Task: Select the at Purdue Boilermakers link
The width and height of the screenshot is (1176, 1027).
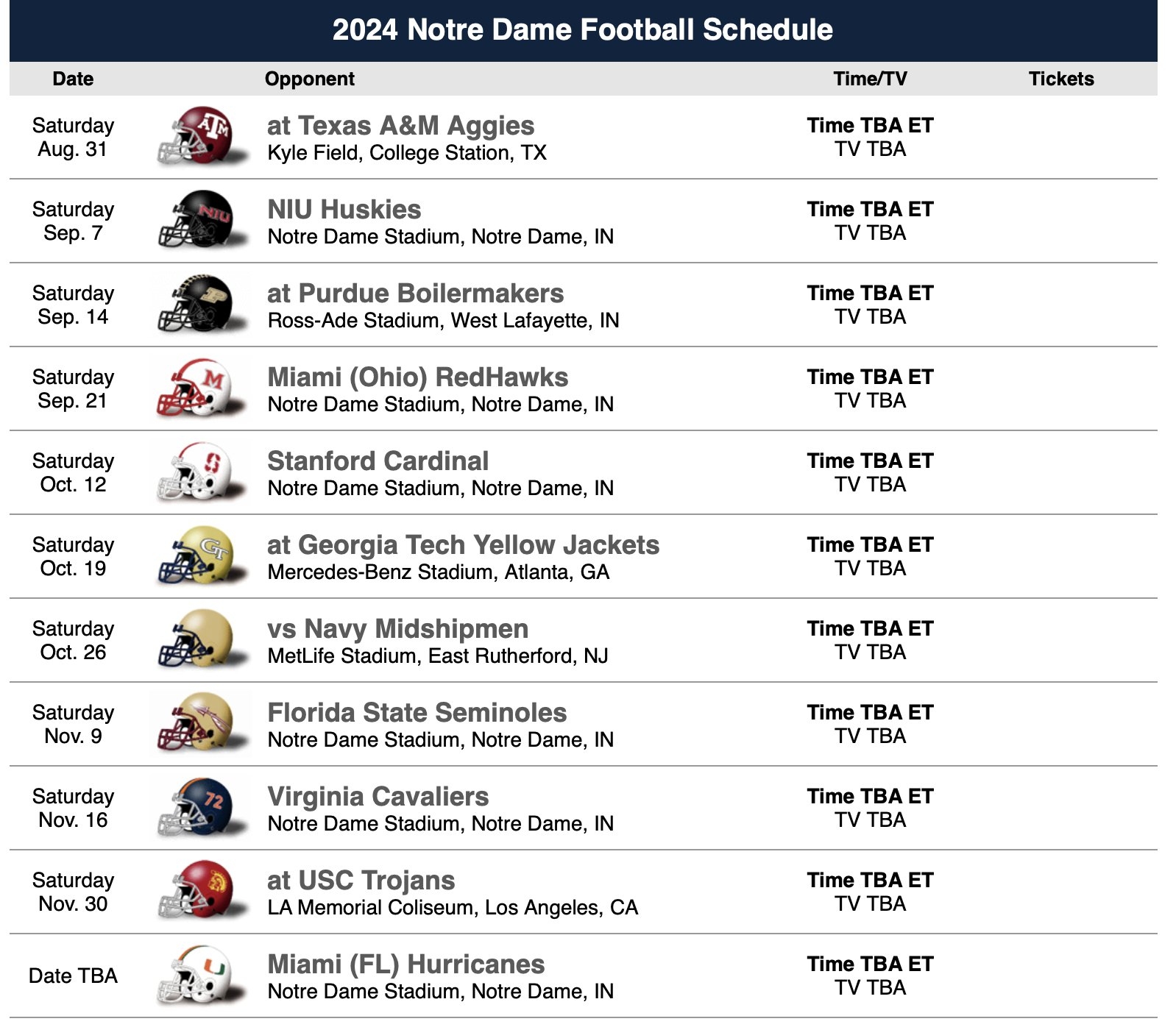Action: (415, 294)
